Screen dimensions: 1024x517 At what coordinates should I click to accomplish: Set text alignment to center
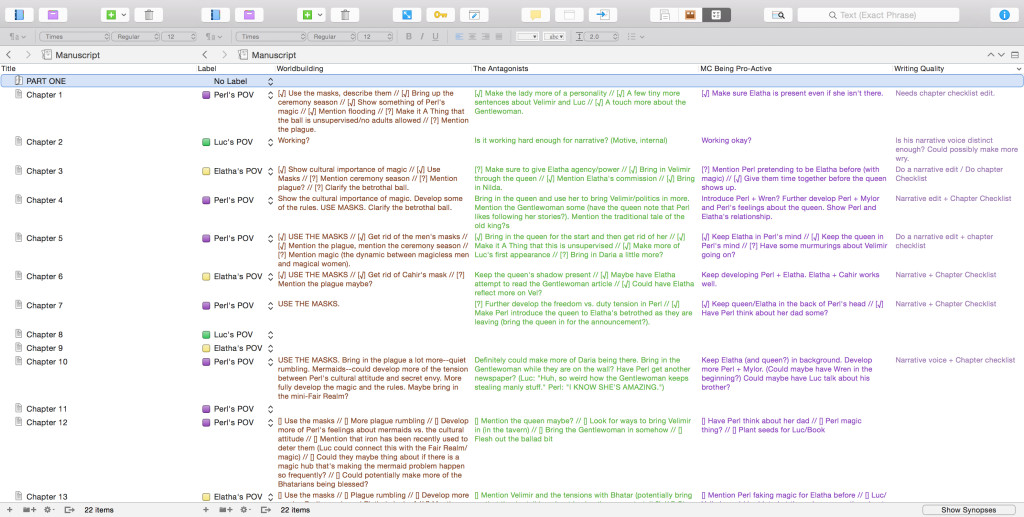coord(472,37)
